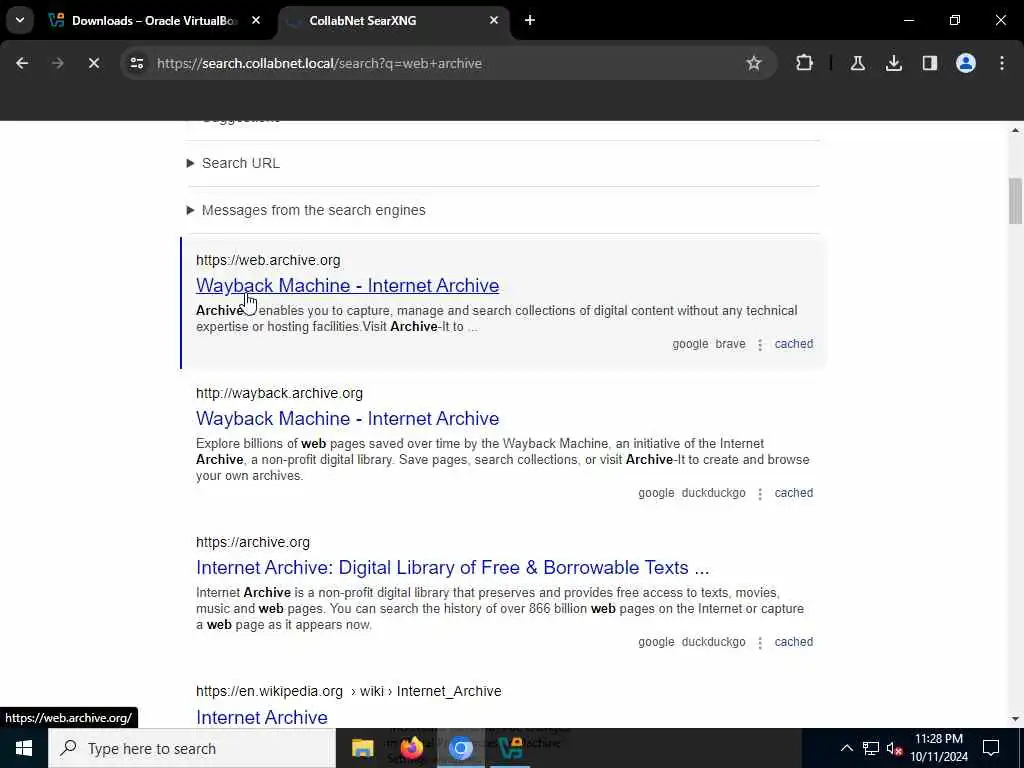Open cached link for web.archive.org result

click(x=793, y=344)
